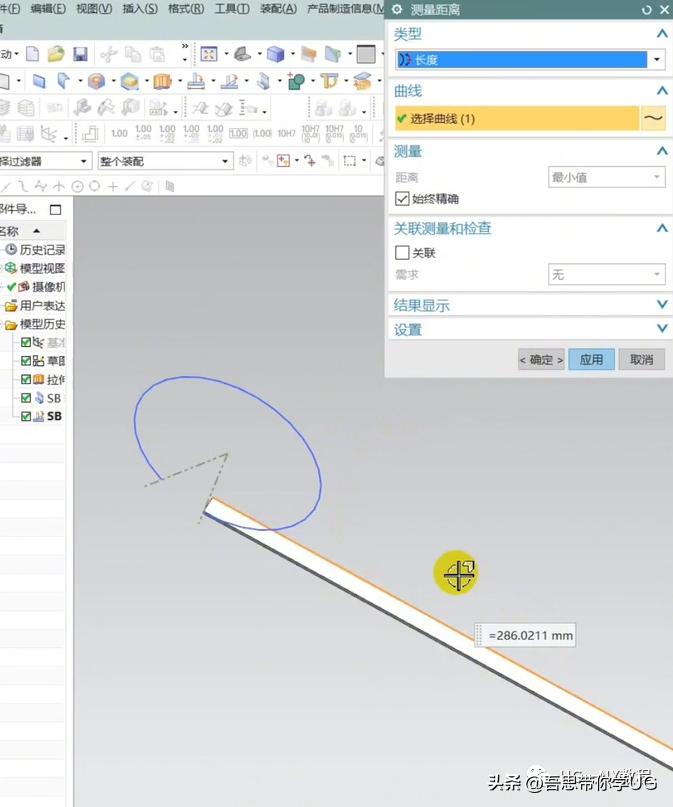Toggle the 始终精确 checkbox
This screenshot has width=673, height=807.
(402, 199)
